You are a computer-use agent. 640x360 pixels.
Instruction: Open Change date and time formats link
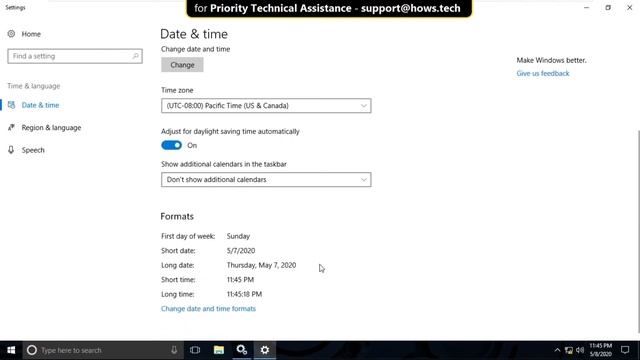[x=208, y=309]
